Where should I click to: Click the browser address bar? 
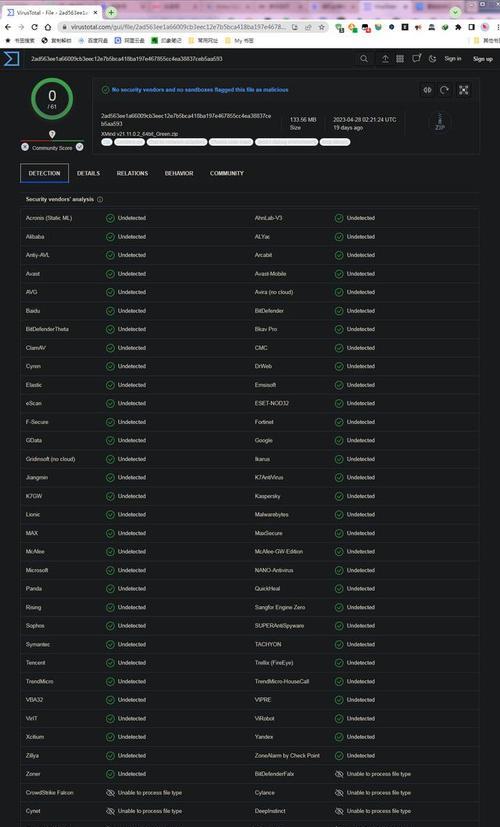click(177, 27)
